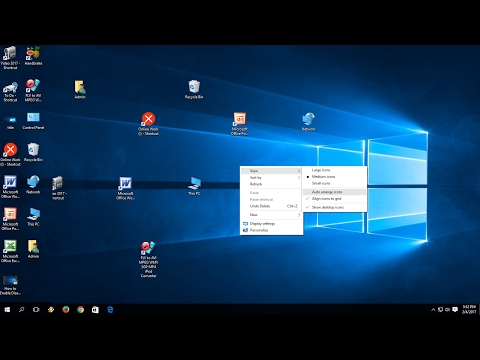Show hidden tray icons chevron
The height and width of the screenshot is (360, 480).
pyautogui.click(x=433, y=310)
